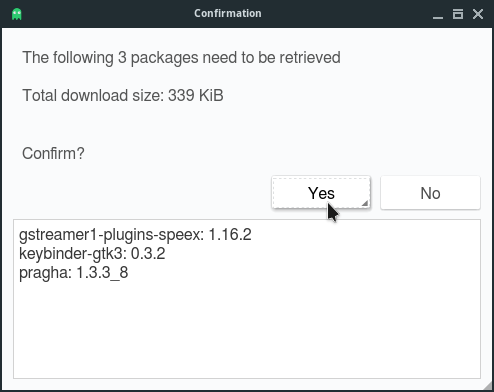Select the keybinder-gtk3 package entry

click(92, 254)
